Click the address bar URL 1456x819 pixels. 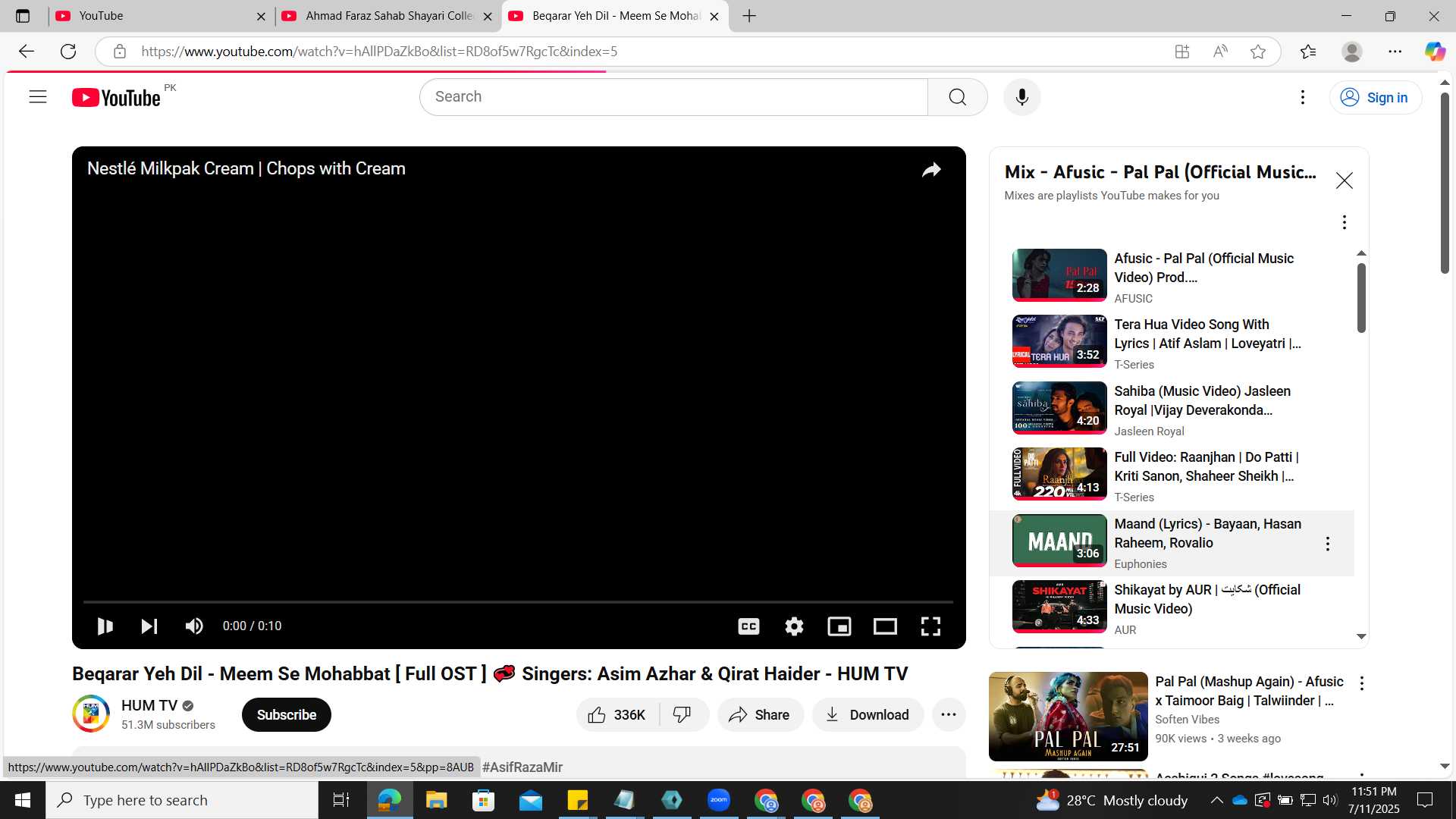[x=379, y=52]
